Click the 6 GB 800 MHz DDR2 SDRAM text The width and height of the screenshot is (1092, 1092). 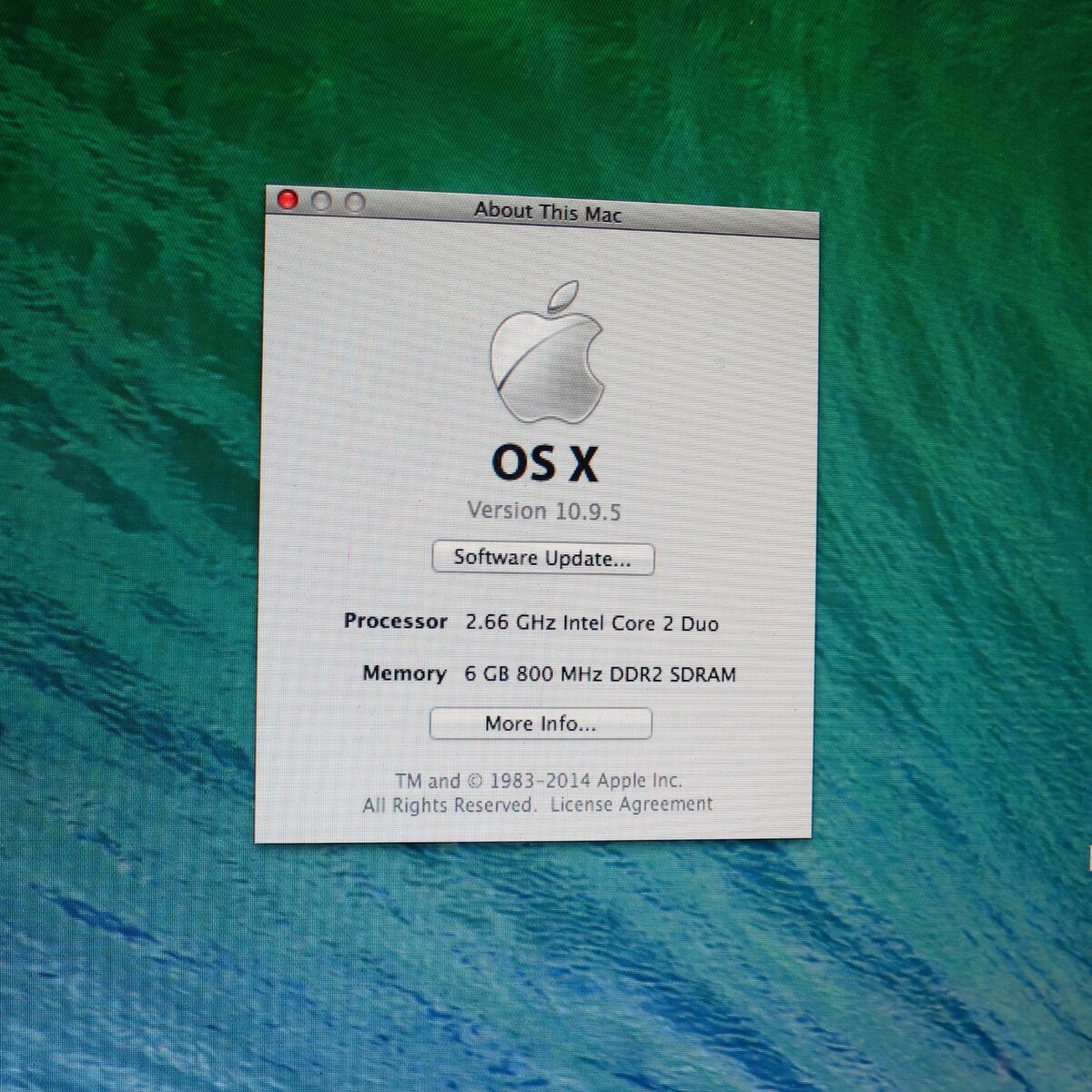(x=600, y=674)
